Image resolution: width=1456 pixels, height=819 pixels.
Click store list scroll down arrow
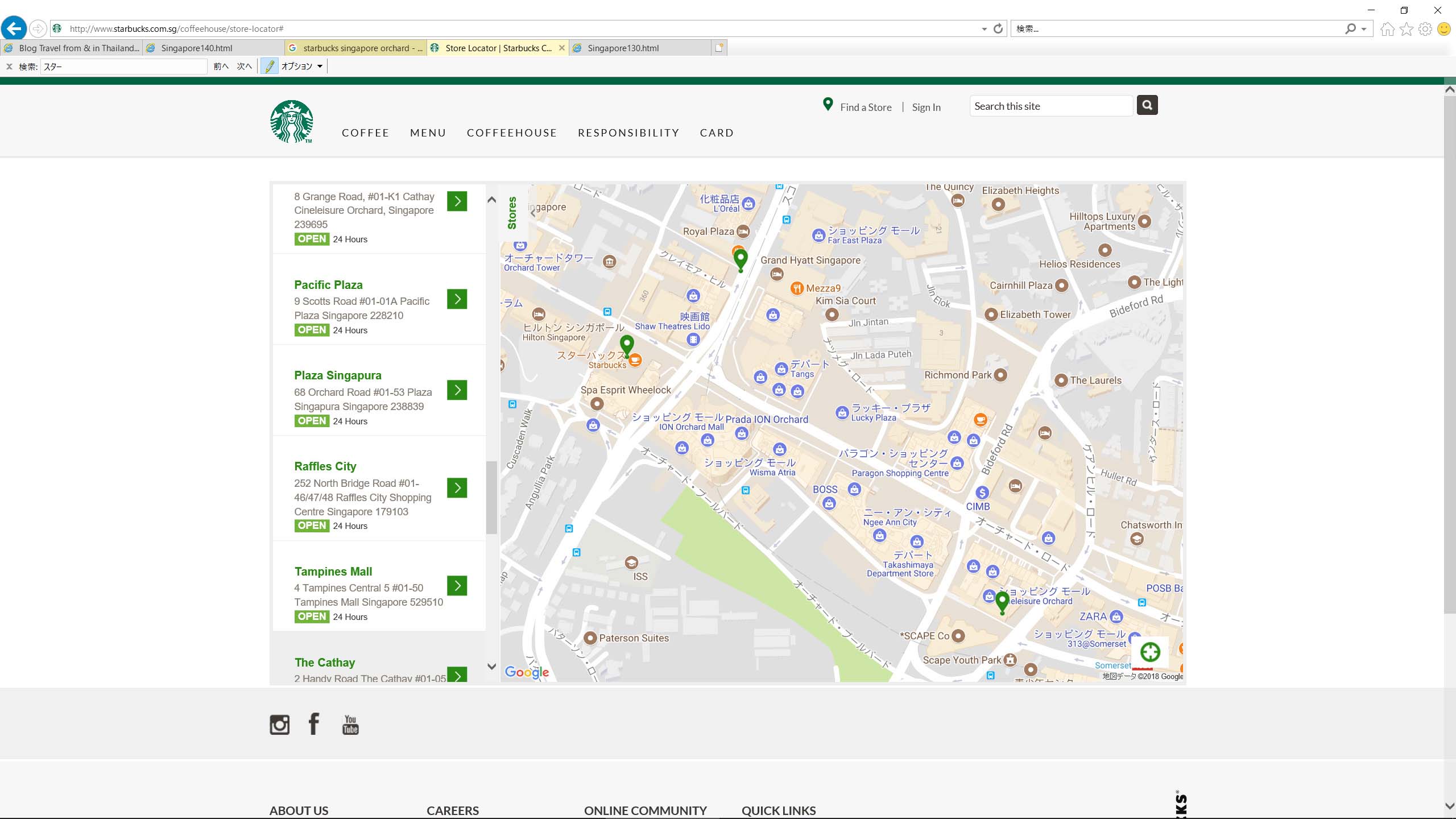(492, 667)
